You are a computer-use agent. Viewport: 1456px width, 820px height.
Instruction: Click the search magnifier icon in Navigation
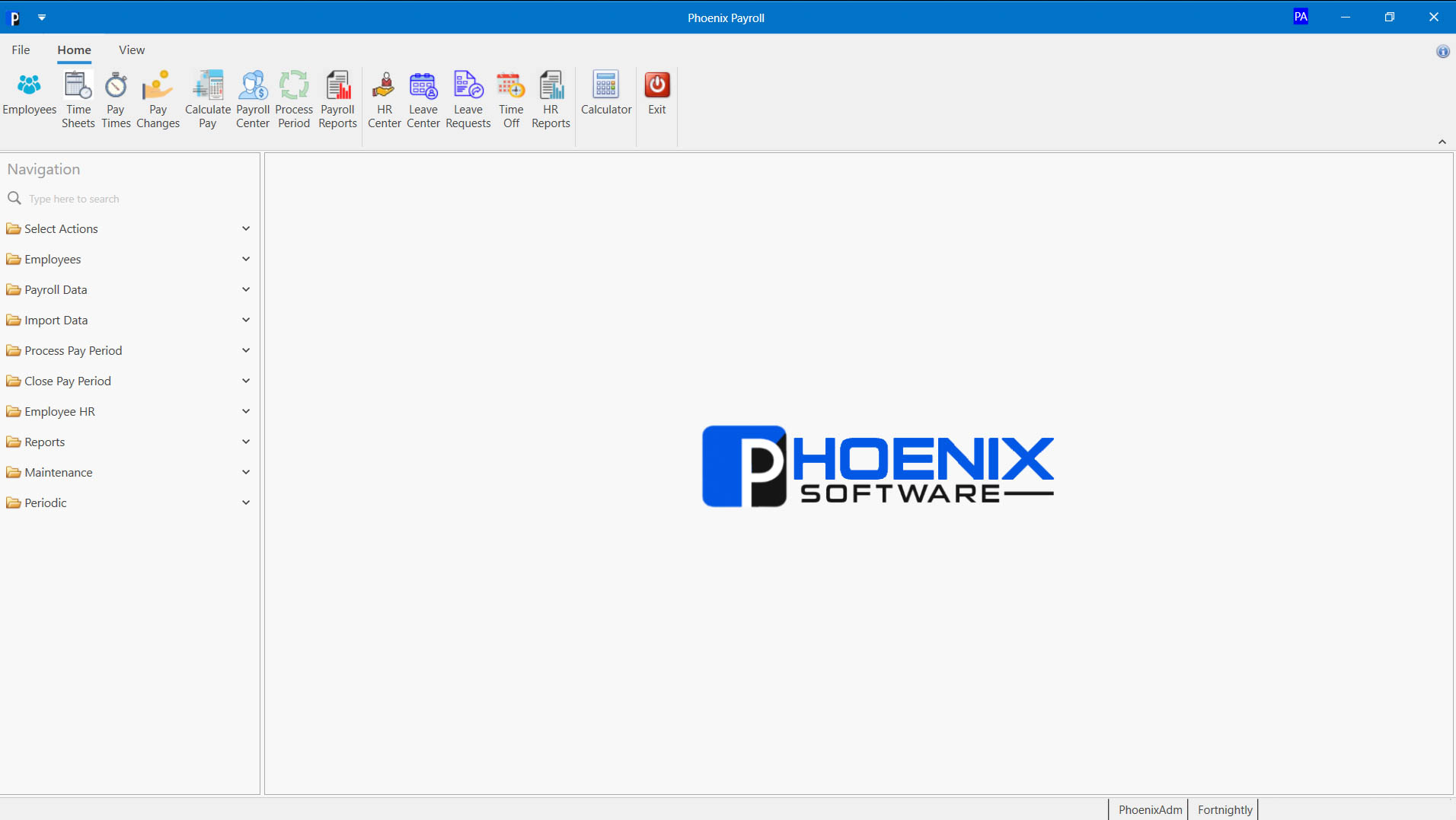pos(14,199)
